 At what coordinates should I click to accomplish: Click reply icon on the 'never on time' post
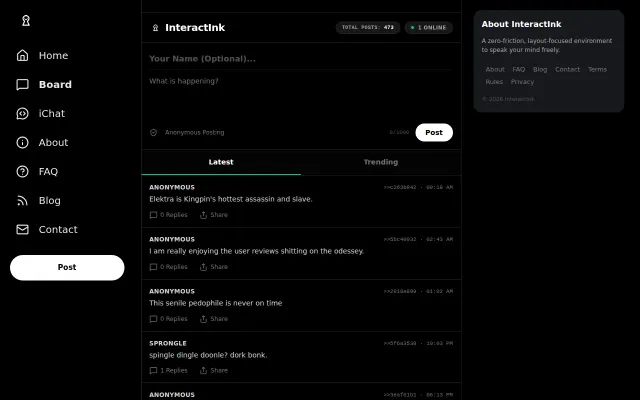tap(153, 319)
